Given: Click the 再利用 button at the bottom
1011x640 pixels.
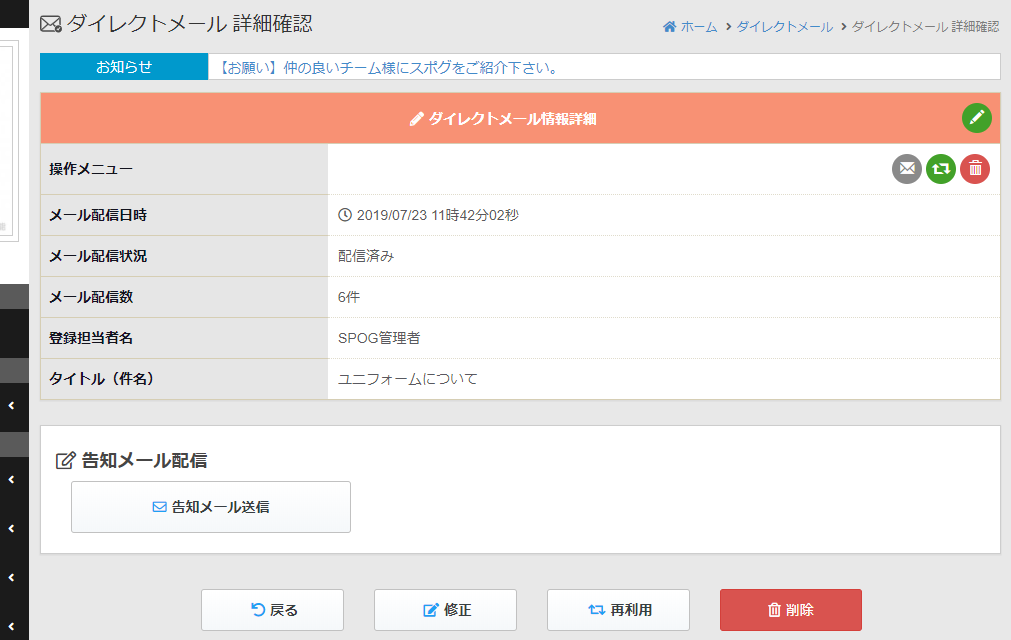Looking at the screenshot, I should 618,610.
